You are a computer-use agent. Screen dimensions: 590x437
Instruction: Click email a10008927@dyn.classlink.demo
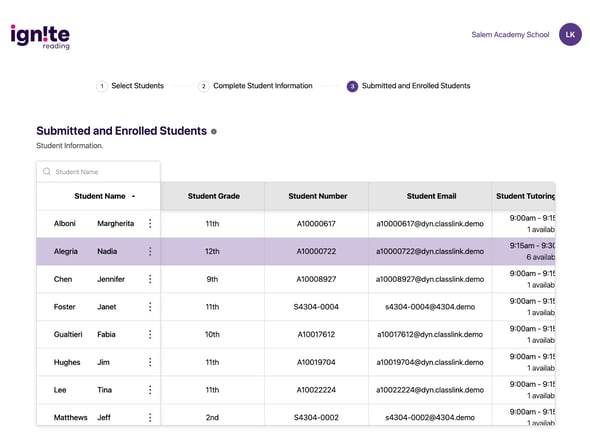[x=430, y=279]
